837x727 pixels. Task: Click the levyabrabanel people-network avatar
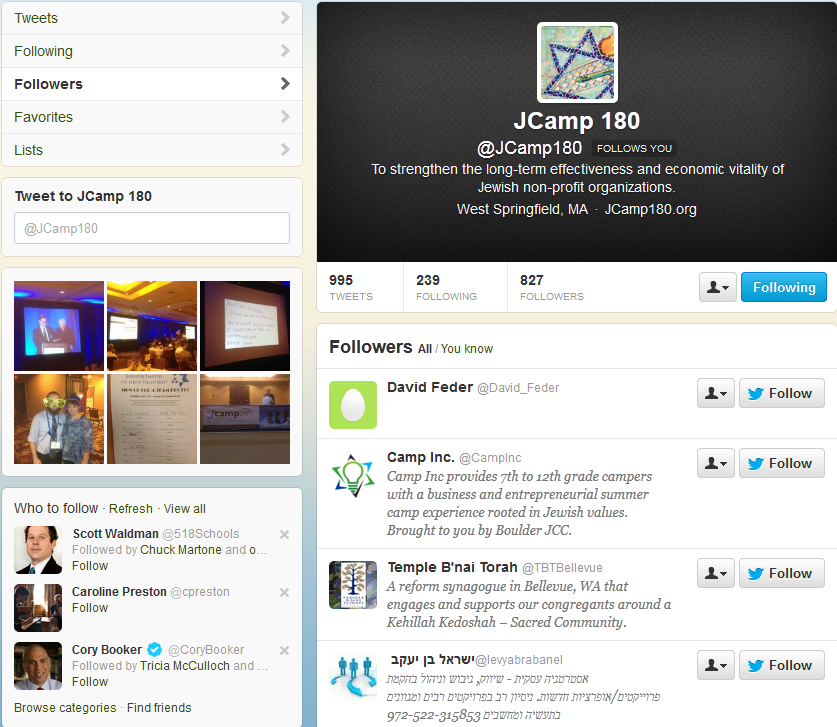point(353,677)
